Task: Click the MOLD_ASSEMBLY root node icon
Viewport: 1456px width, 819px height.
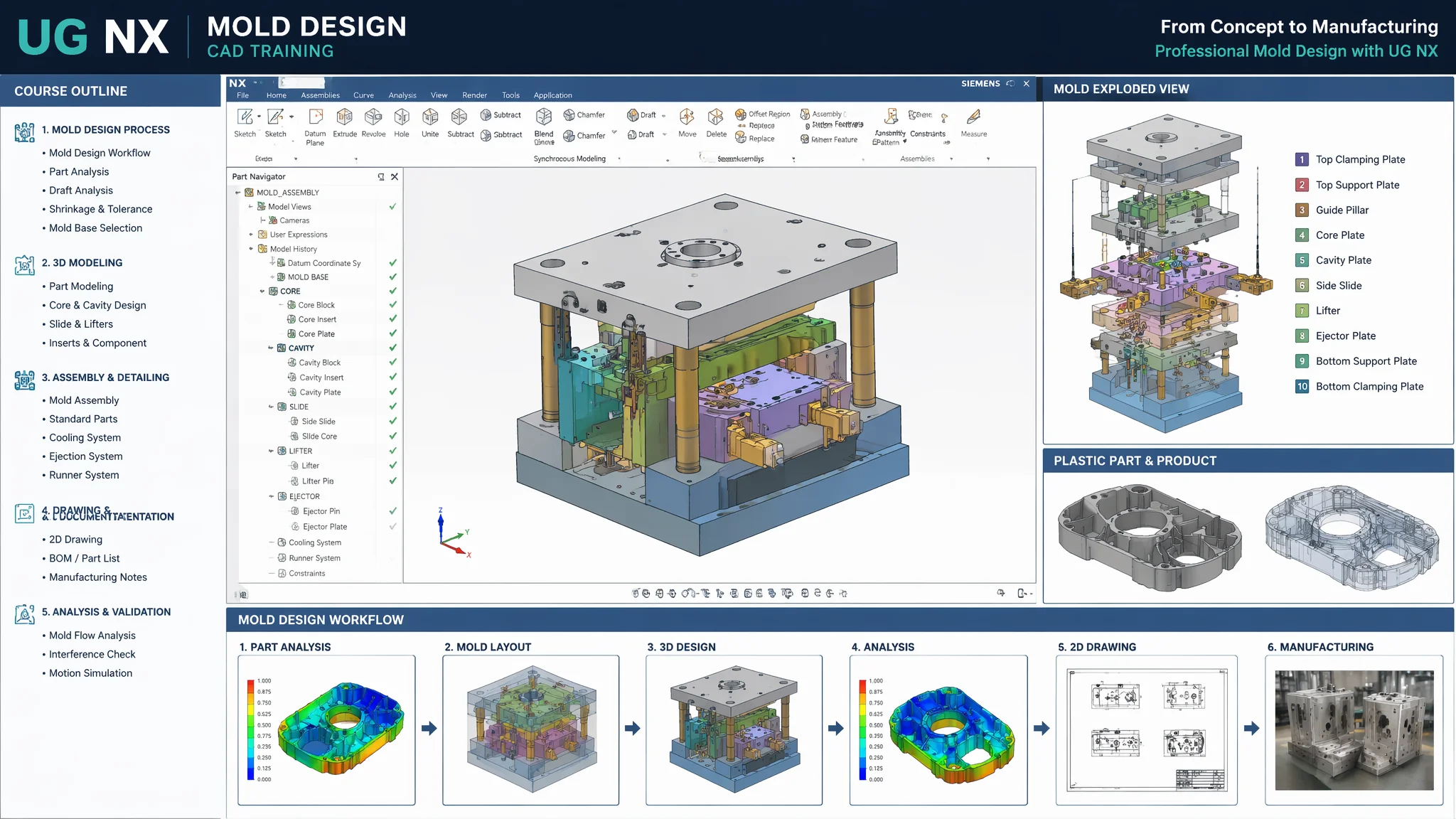Action: pyautogui.click(x=250, y=193)
